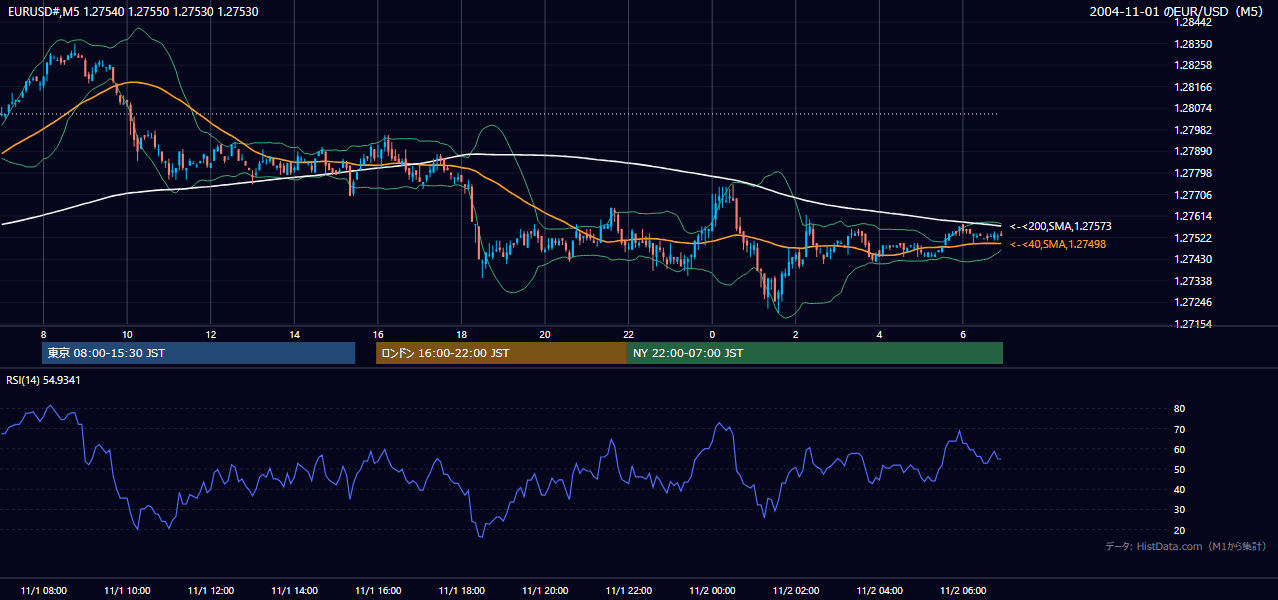Click the 11/2 04:00 bottom time label
Screen dimensions: 1278x600
(x=879, y=591)
